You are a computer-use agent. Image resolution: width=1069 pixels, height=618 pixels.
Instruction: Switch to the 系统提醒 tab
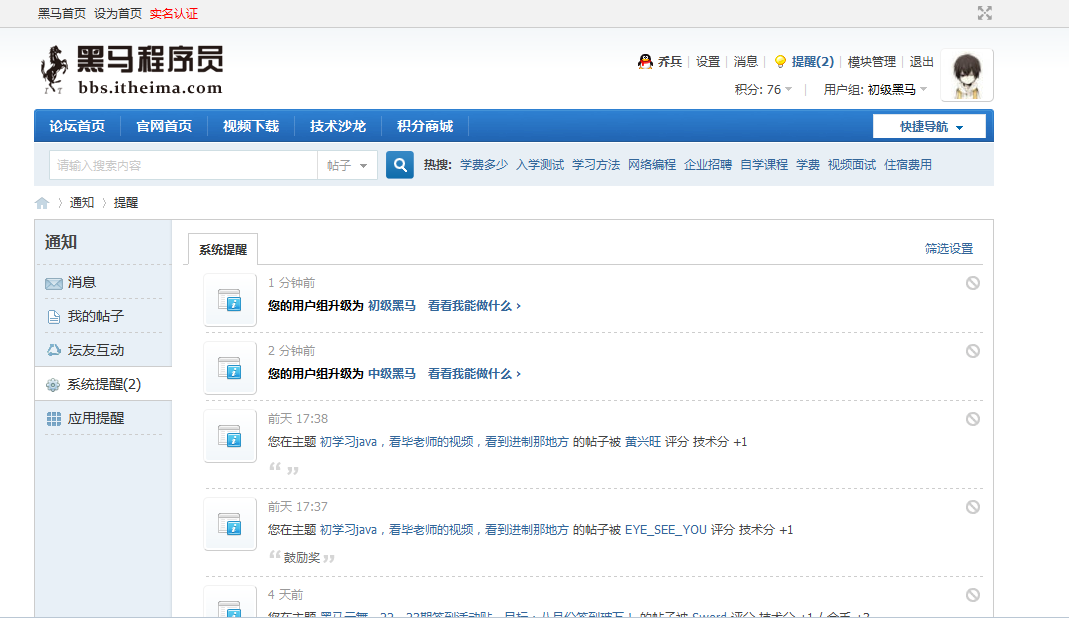coord(223,250)
